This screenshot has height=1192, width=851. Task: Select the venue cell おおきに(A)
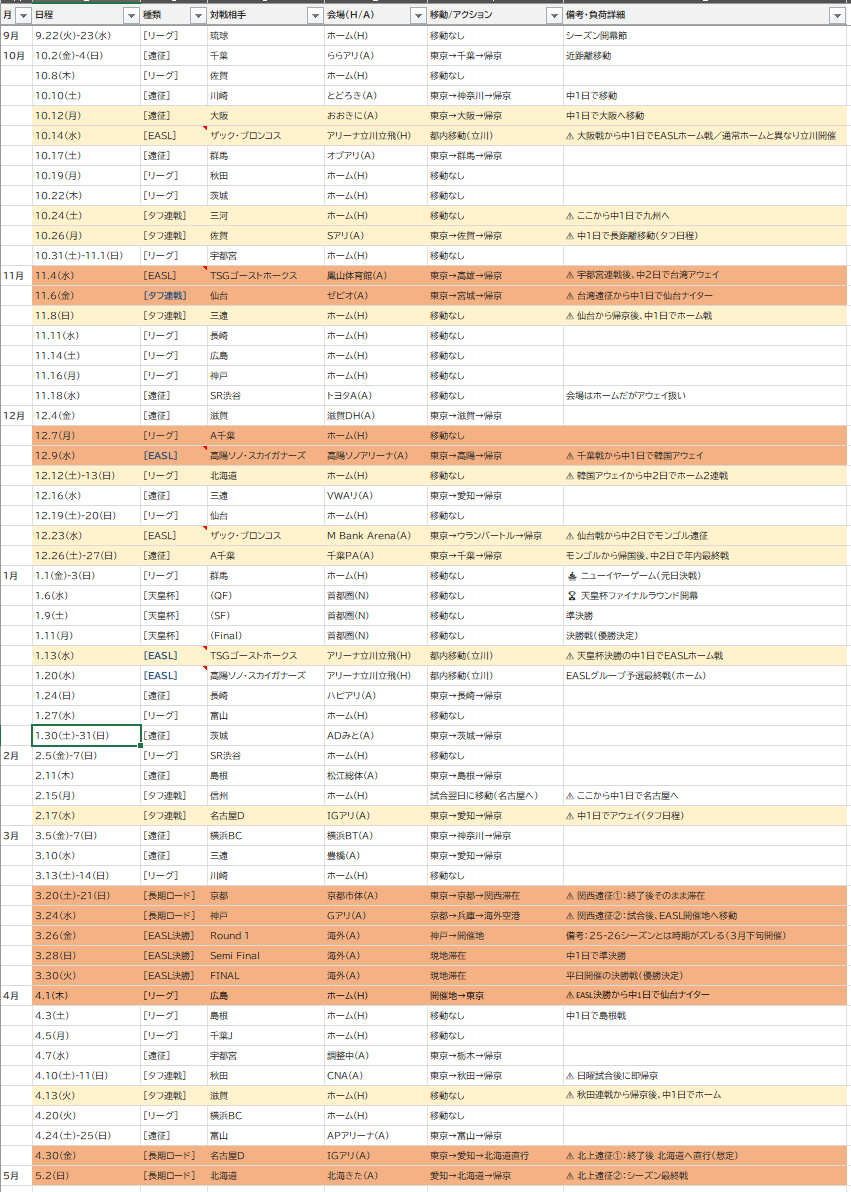tap(376, 116)
